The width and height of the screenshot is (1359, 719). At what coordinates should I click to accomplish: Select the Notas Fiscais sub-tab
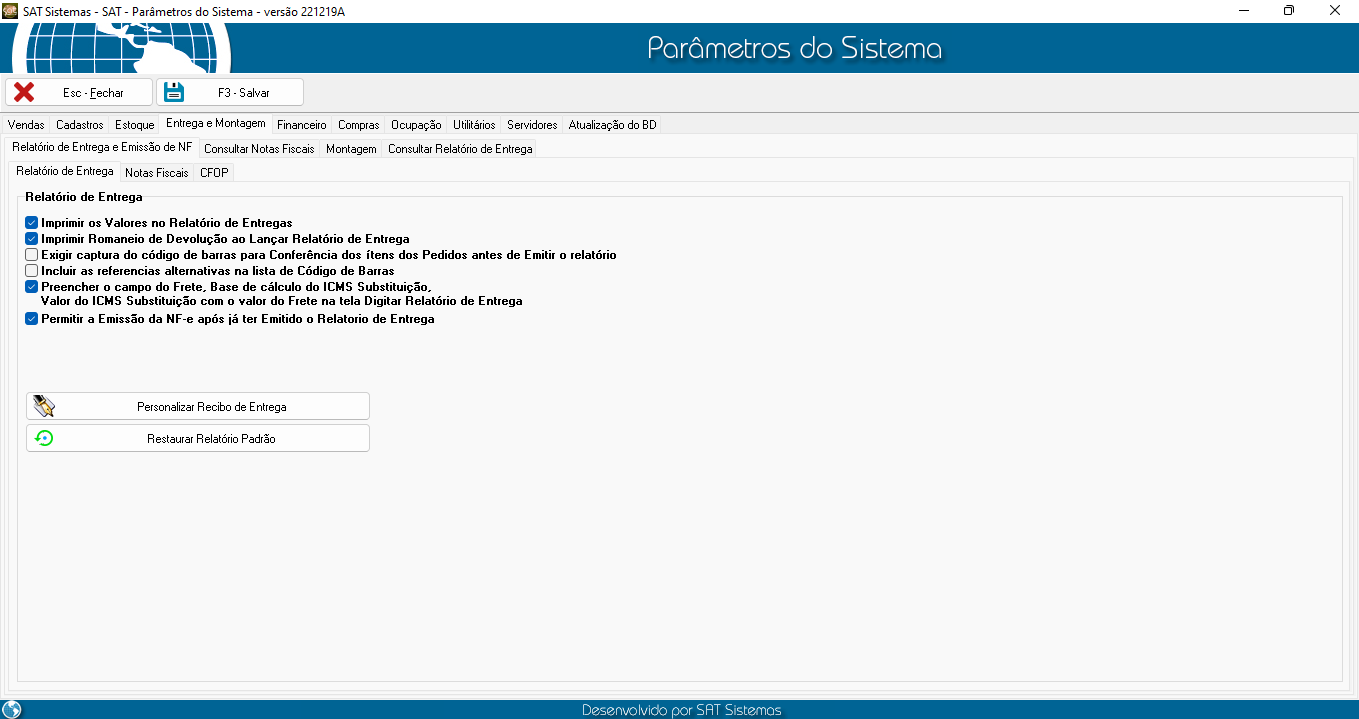(156, 172)
